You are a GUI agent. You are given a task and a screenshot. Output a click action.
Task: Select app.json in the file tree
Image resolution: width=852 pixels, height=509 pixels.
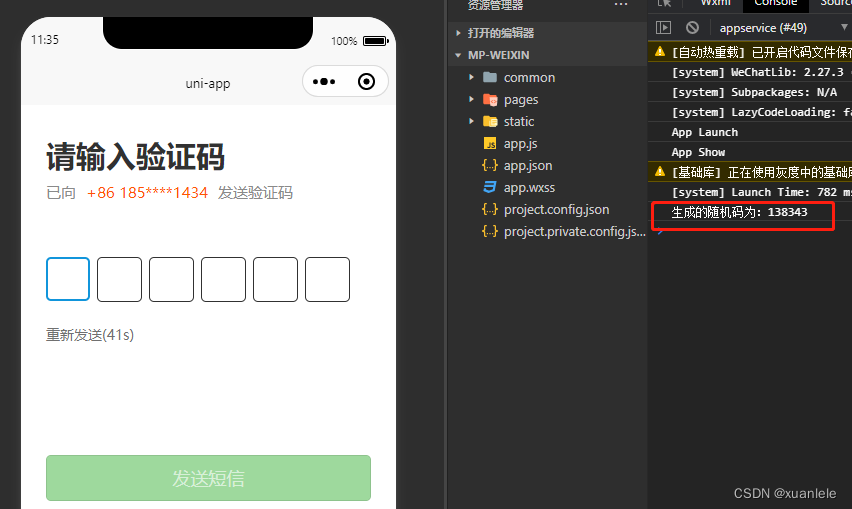point(528,165)
